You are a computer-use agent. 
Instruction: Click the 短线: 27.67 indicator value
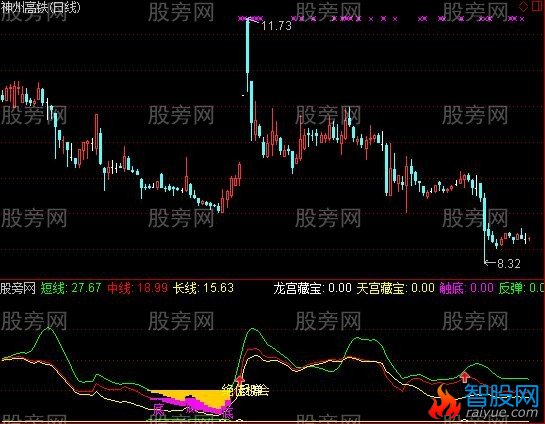click(71, 288)
